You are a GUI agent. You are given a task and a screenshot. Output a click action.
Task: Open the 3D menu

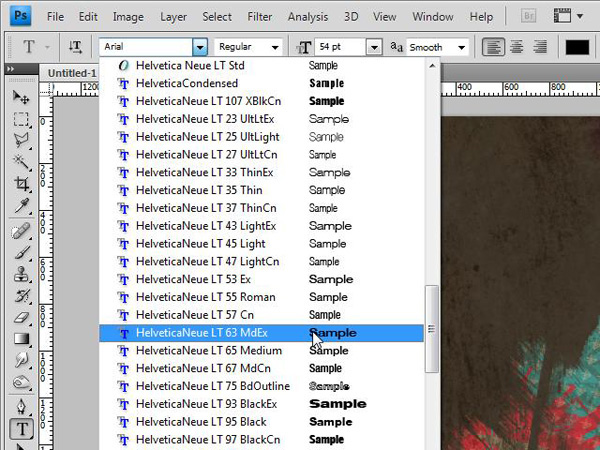[x=351, y=17]
